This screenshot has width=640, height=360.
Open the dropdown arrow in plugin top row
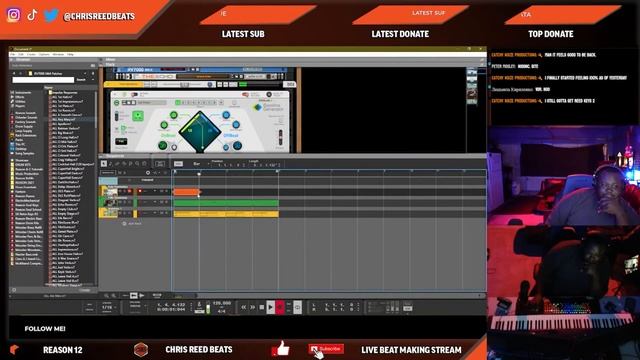pos(221,102)
